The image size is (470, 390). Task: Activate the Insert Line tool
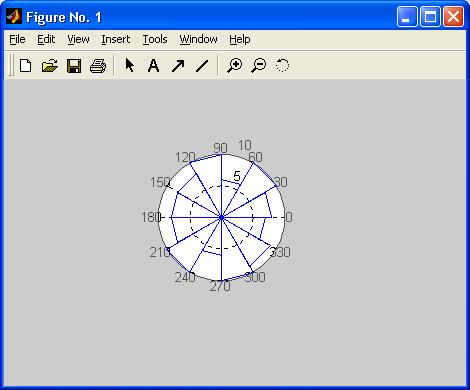[x=202, y=65]
